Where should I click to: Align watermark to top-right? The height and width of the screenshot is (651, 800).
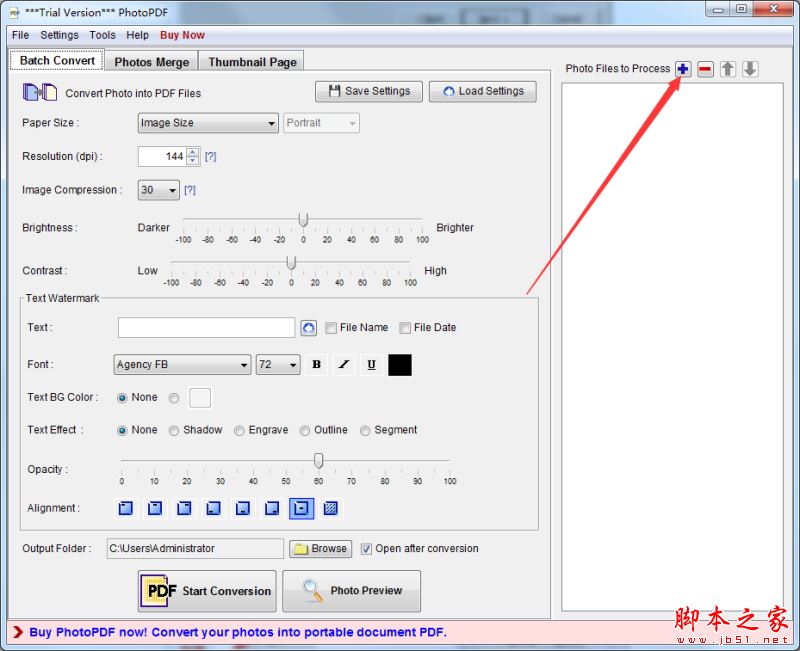184,508
